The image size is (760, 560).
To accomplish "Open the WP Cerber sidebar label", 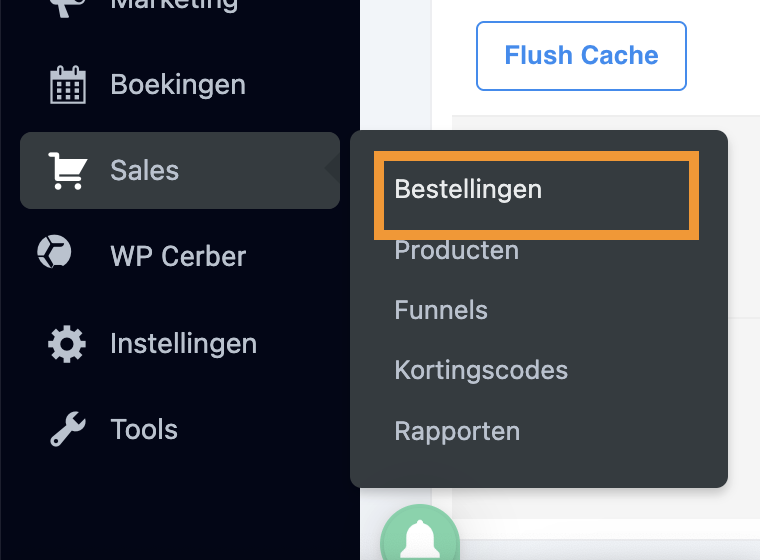I will [178, 256].
